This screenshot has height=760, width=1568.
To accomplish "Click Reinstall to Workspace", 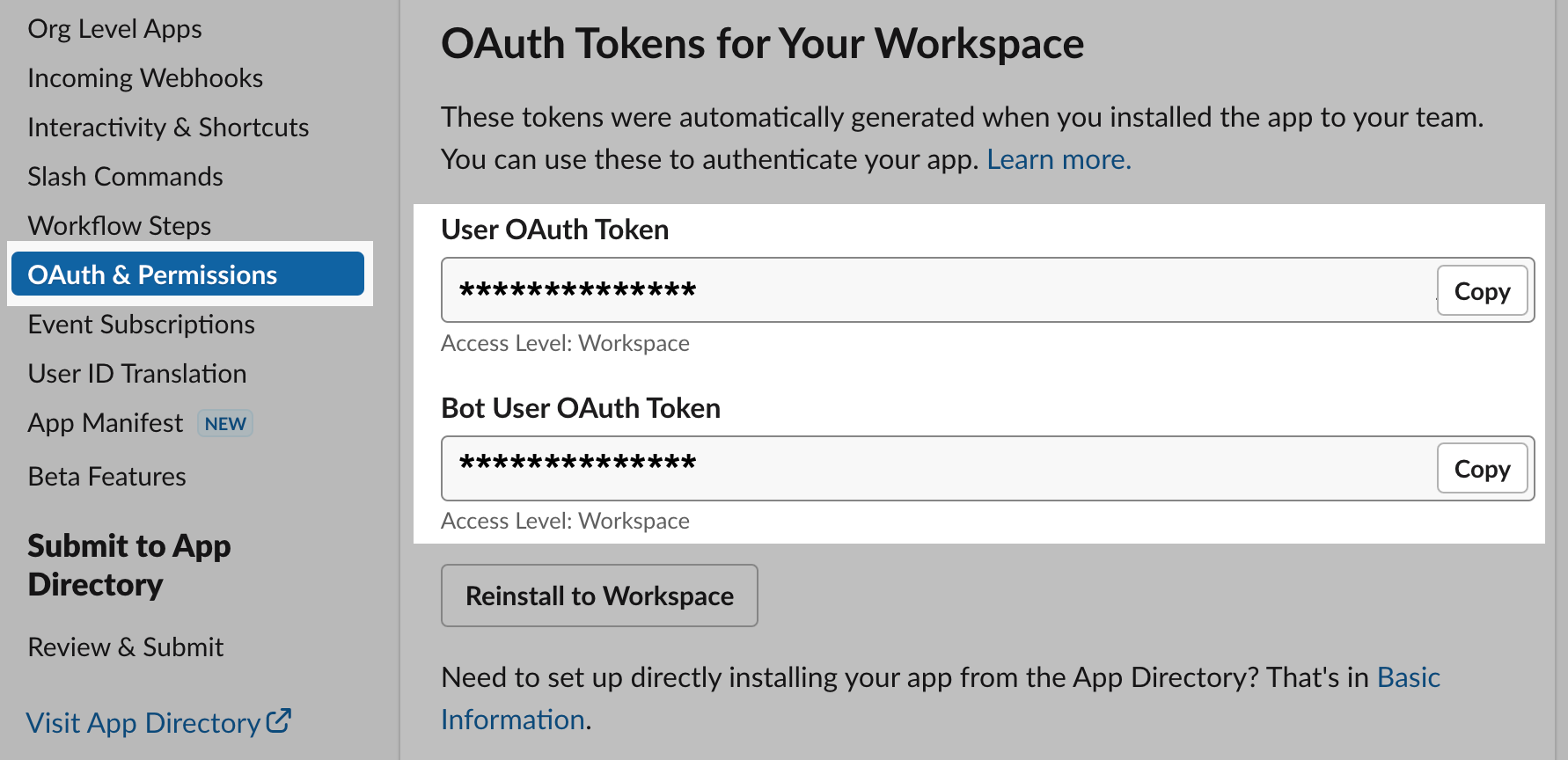I will point(598,596).
